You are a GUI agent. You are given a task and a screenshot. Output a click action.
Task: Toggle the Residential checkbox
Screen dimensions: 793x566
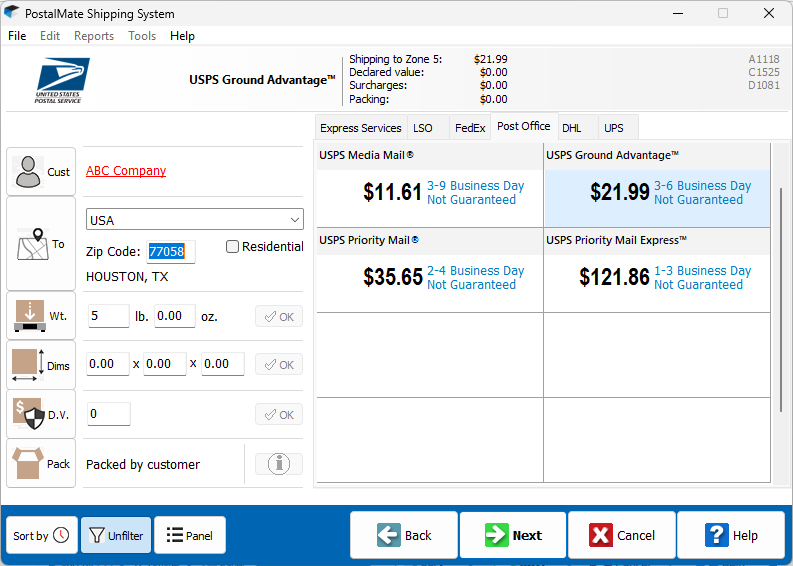click(x=232, y=246)
